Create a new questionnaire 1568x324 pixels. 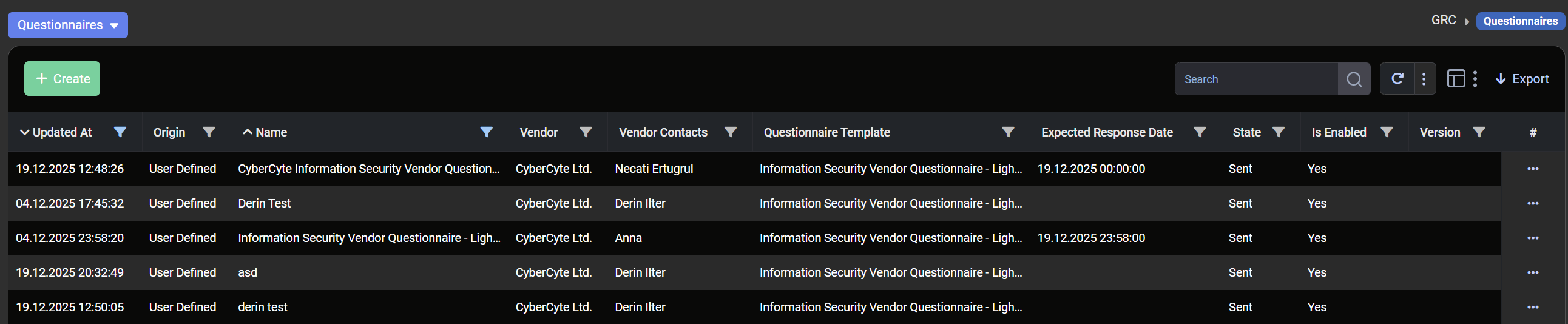pyautogui.click(x=62, y=78)
